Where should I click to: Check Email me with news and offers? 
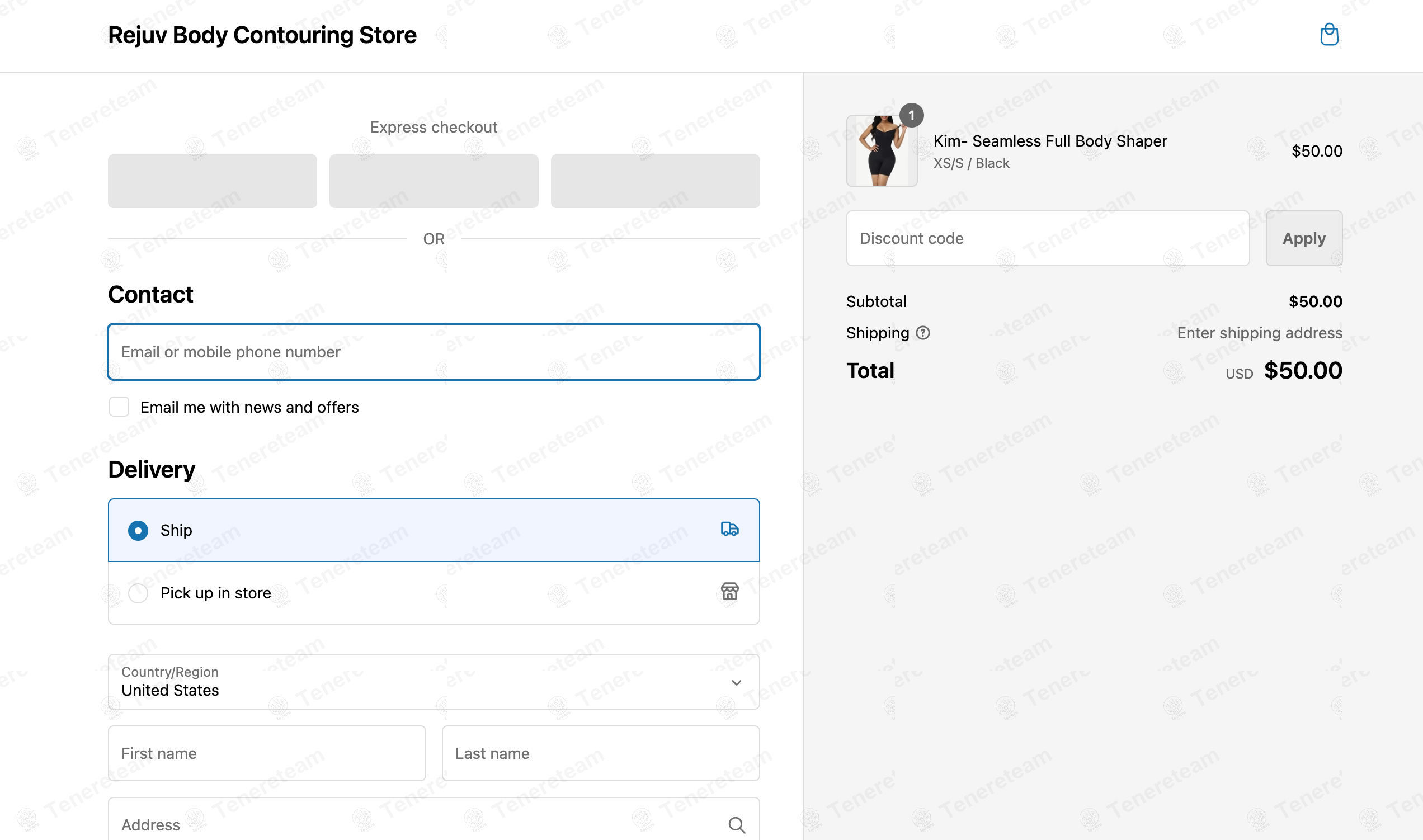tap(119, 407)
